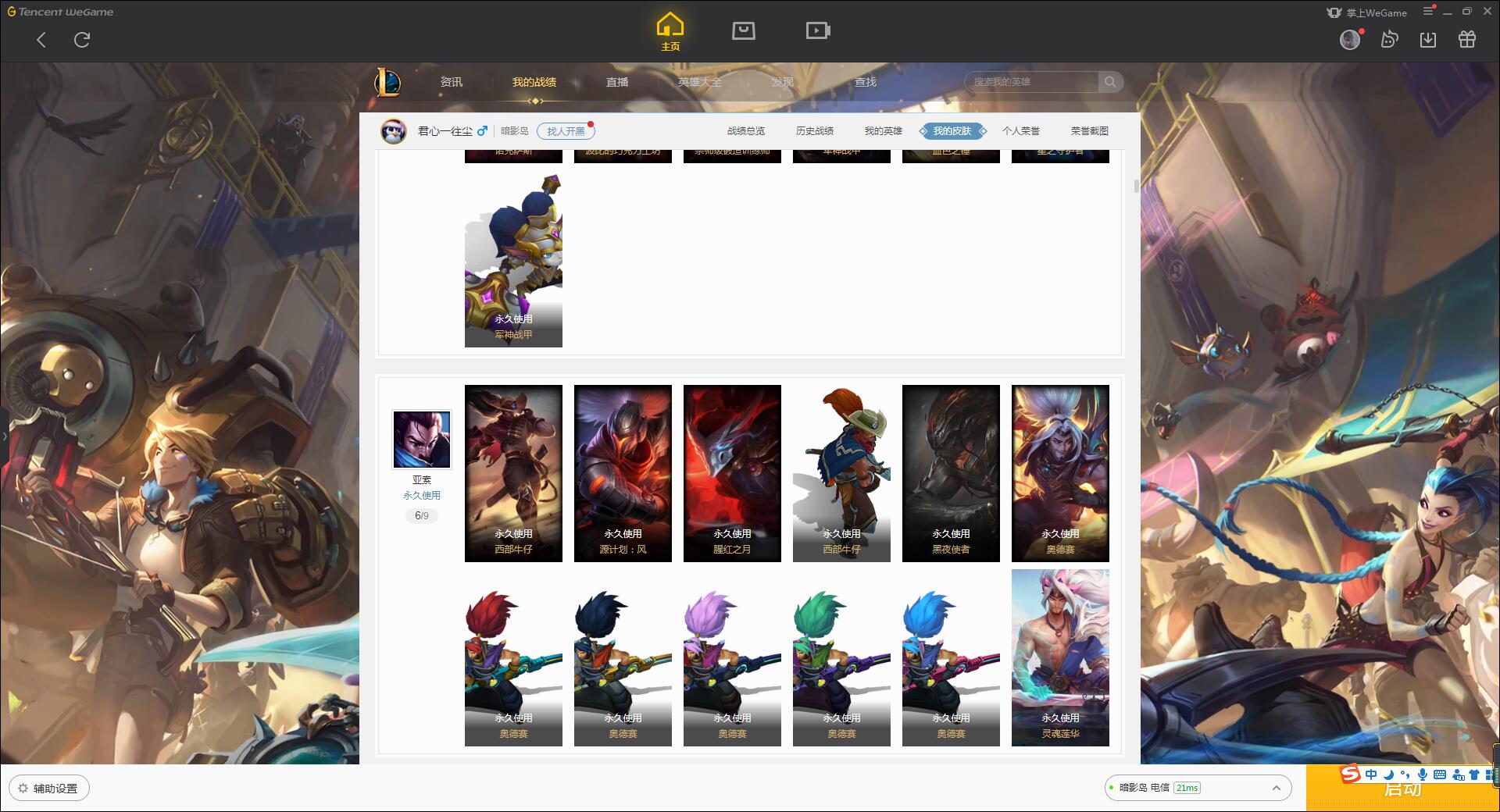Viewport: 1500px width, 812px height.
Task: Click the 21ms latency indicator
Action: 1187,788
